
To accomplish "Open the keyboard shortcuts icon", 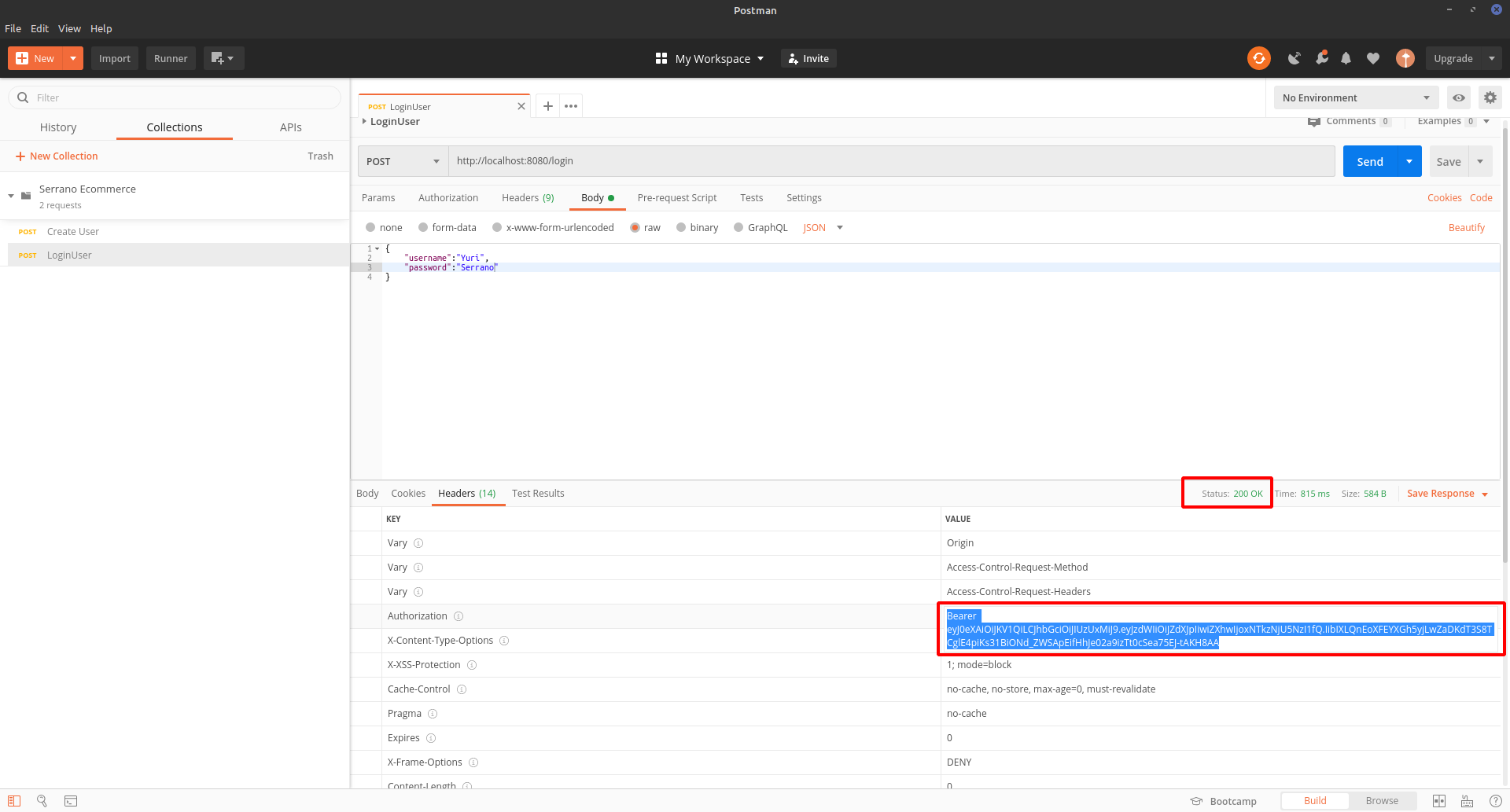I will tap(1468, 801).
